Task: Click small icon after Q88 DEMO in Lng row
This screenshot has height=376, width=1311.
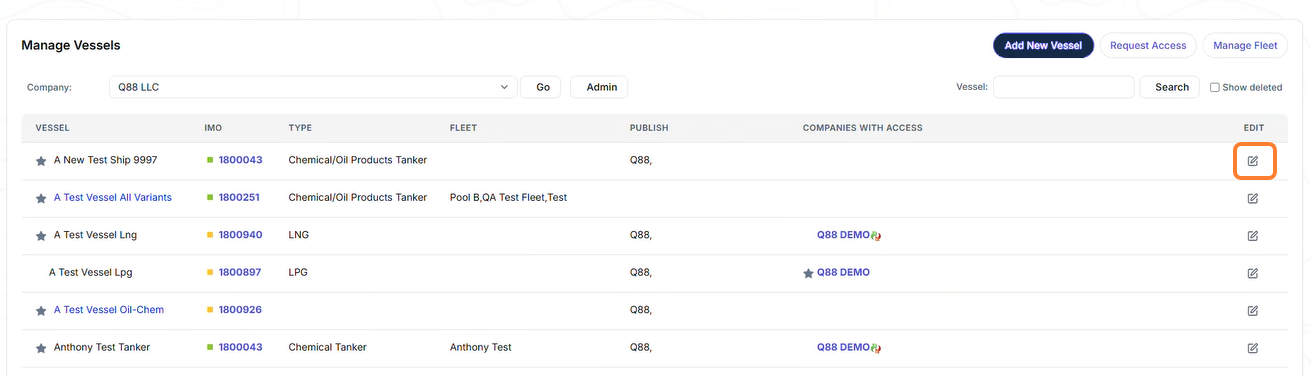Action: 876,236
